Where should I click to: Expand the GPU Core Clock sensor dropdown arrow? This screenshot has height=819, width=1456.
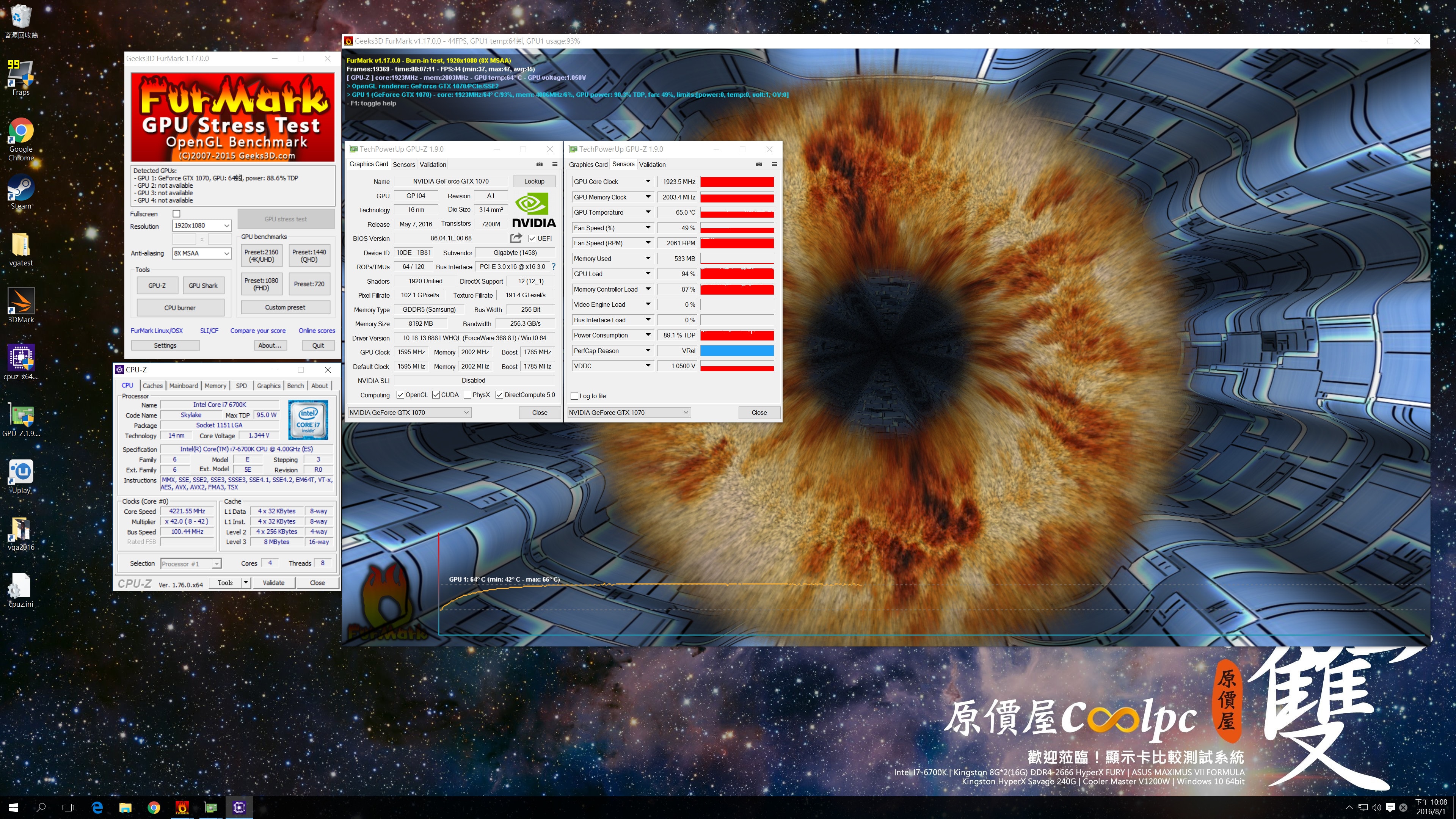648,182
